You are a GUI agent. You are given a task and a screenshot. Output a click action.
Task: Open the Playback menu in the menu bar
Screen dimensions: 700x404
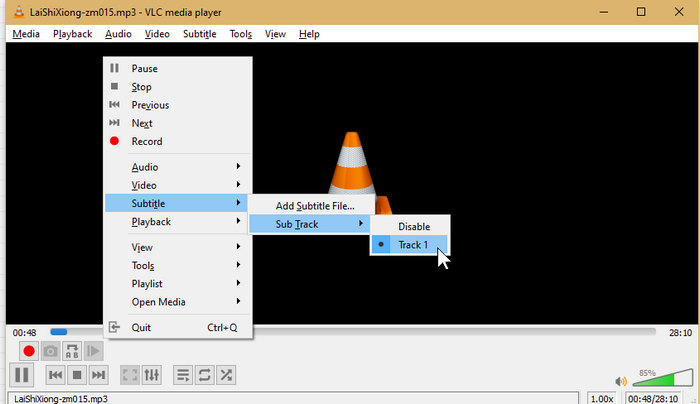[72, 34]
